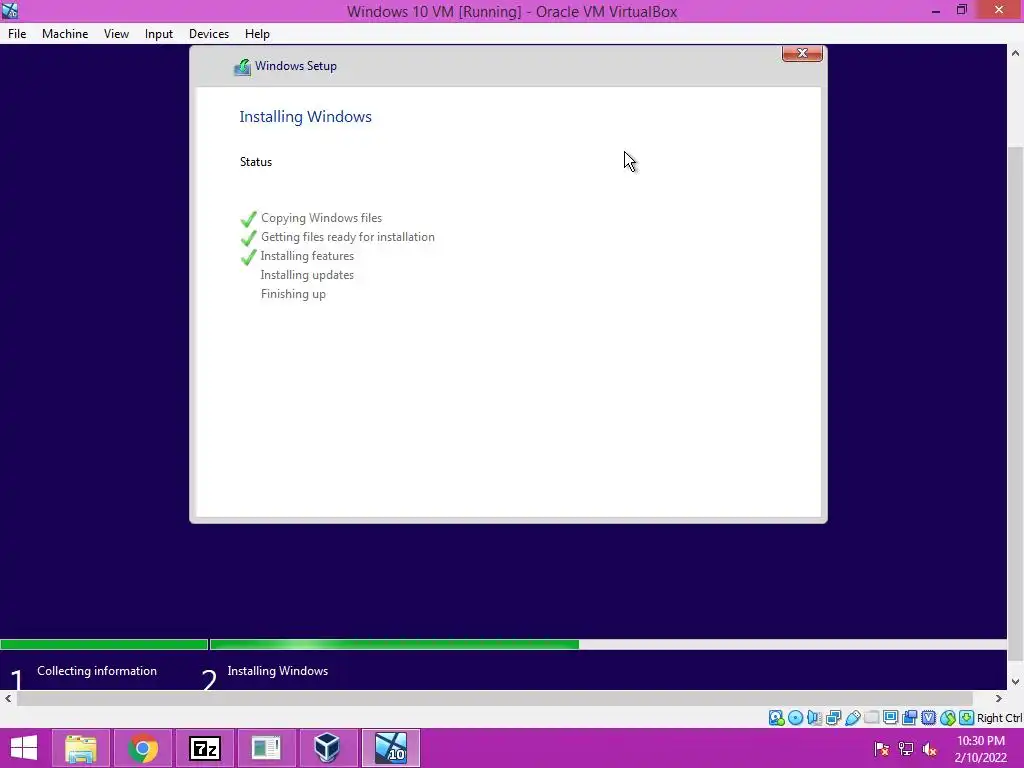
Task: Click the 'Installing updates' status line
Action: 307,275
